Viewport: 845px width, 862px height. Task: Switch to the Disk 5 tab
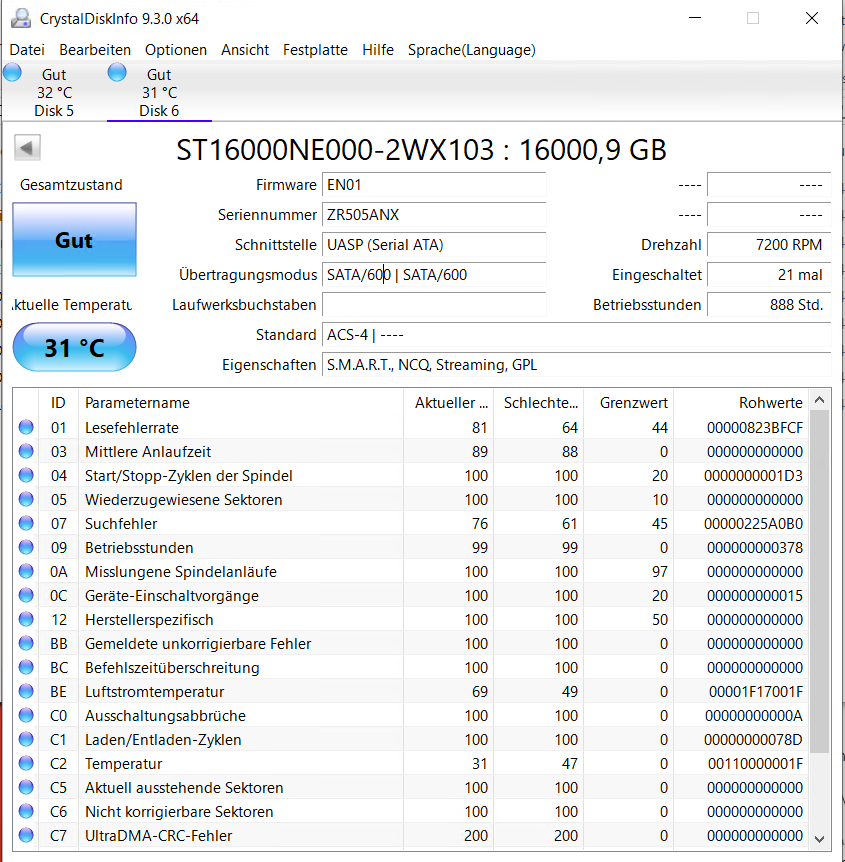[54, 92]
